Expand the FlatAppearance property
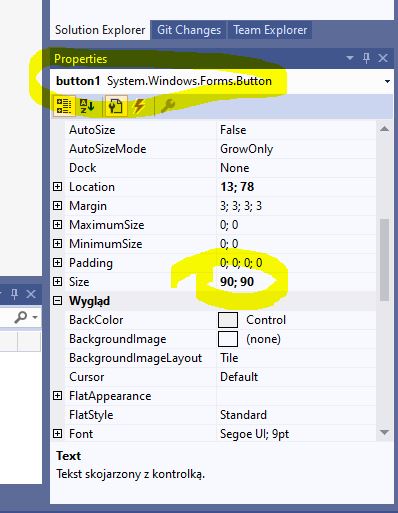This screenshot has width=398, height=513. pyautogui.click(x=57, y=396)
